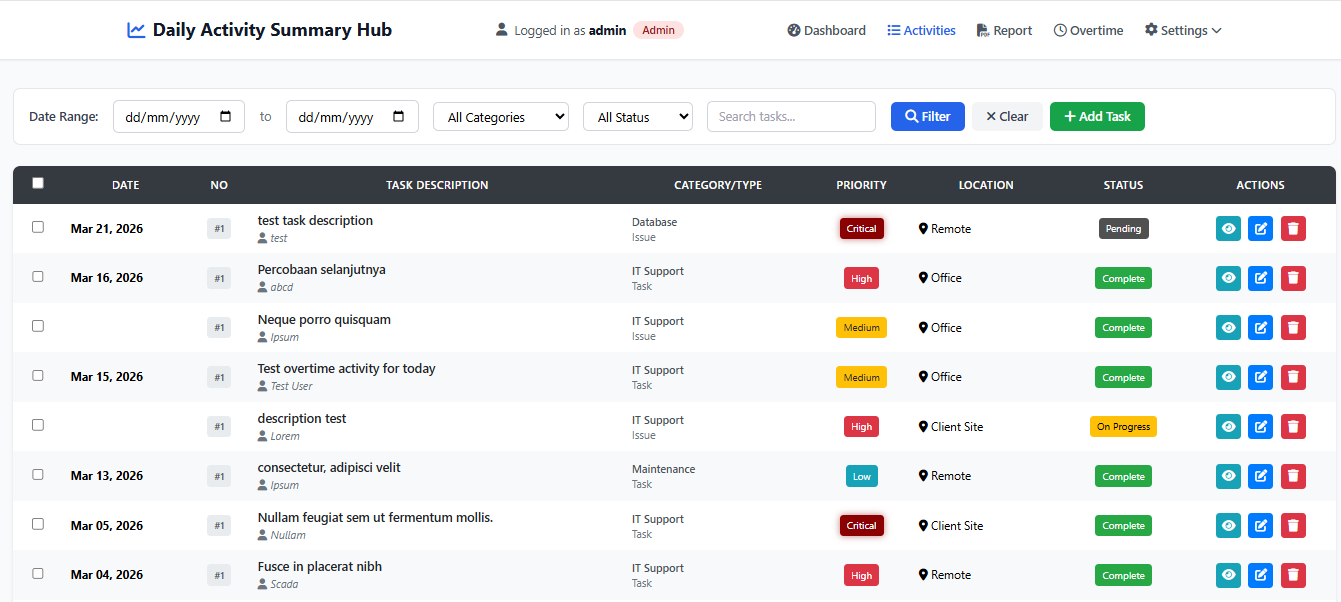This screenshot has width=1341, height=602.
Task: Edit the consectetur, adipisci velit task
Action: [x=1260, y=476]
